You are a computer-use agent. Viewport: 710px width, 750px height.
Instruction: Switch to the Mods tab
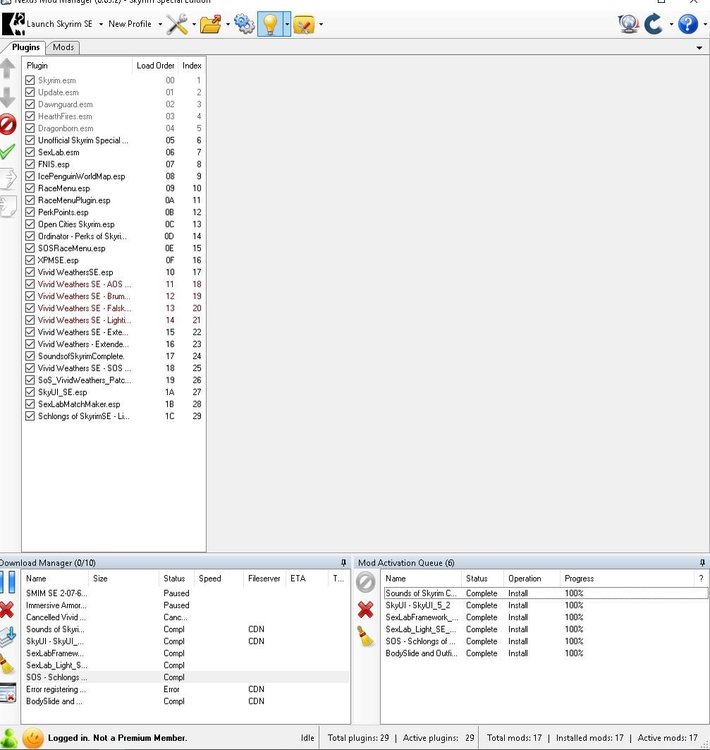tap(63, 47)
